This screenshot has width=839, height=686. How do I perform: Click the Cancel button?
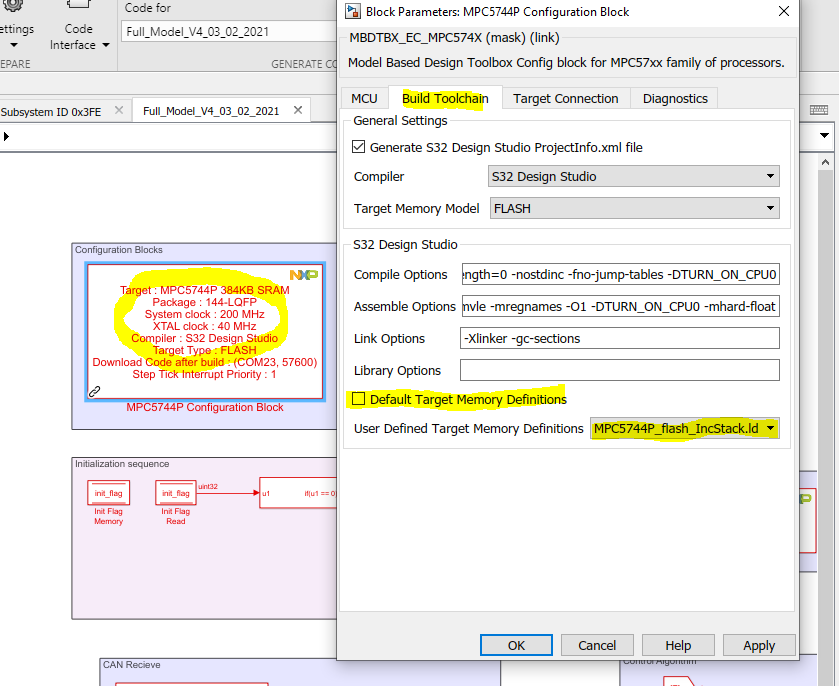click(597, 645)
